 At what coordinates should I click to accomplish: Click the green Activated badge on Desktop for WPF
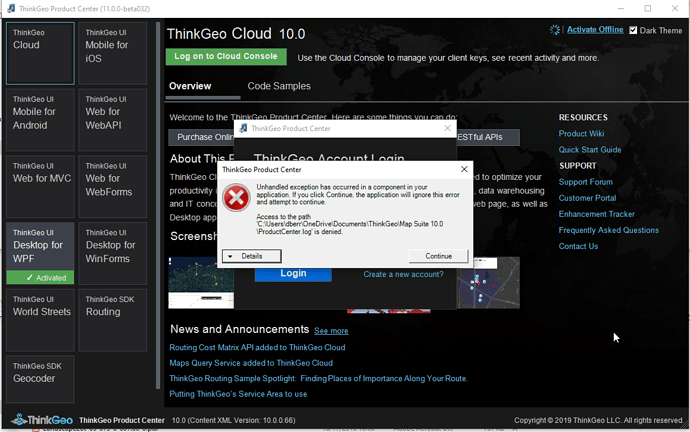pyautogui.click(x=40, y=278)
